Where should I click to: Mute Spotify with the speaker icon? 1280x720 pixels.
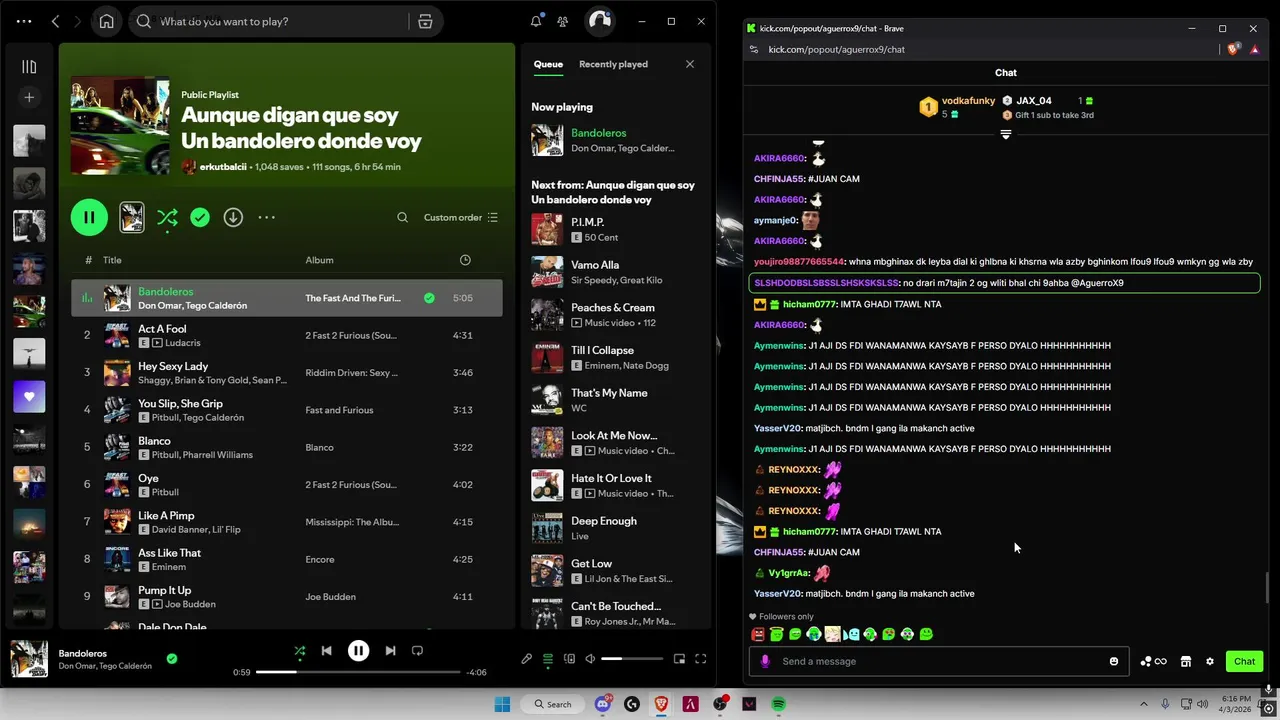click(590, 659)
